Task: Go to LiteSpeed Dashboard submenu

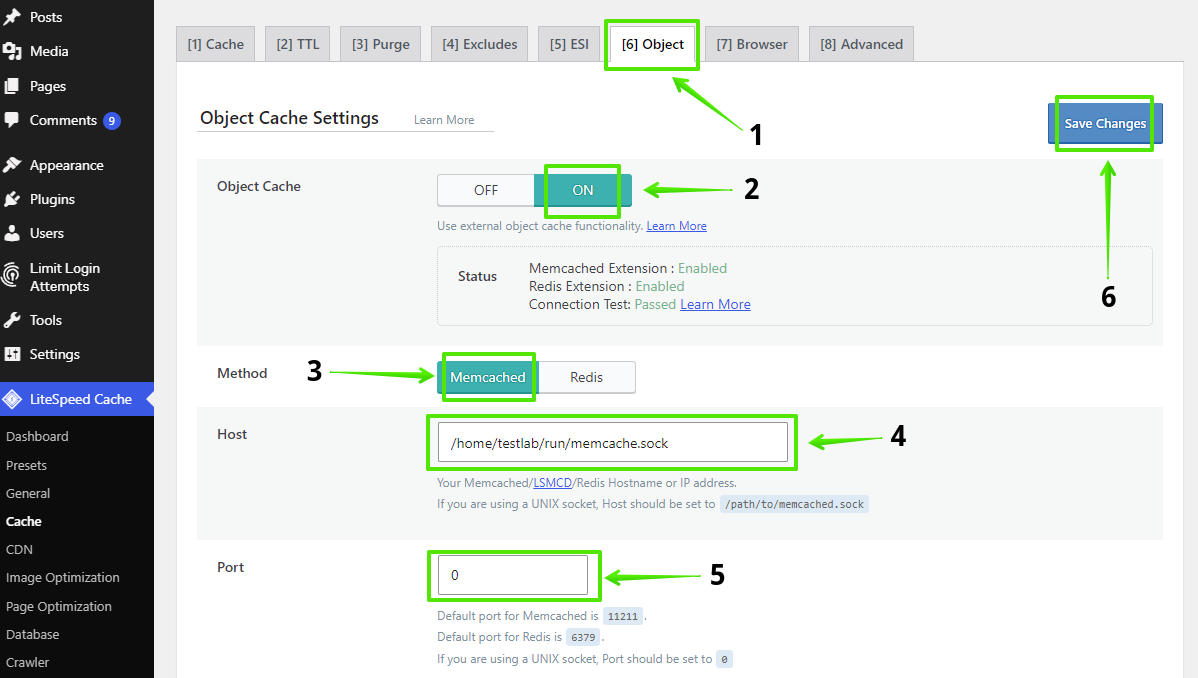Action: 37,436
